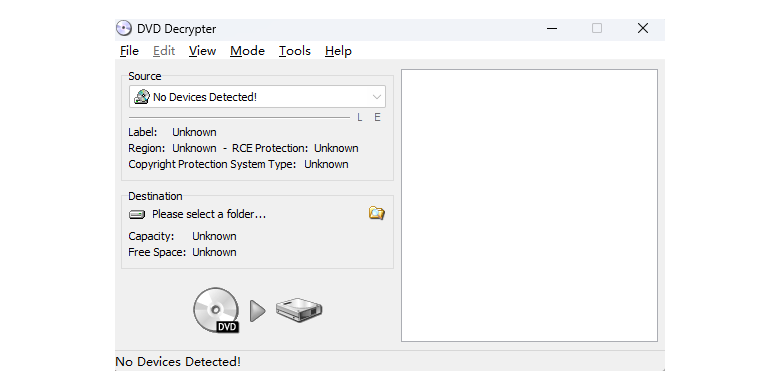Click the RCE Protection Unknown value
Viewport: 780px width, 390px height.
pyautogui.click(x=336, y=148)
